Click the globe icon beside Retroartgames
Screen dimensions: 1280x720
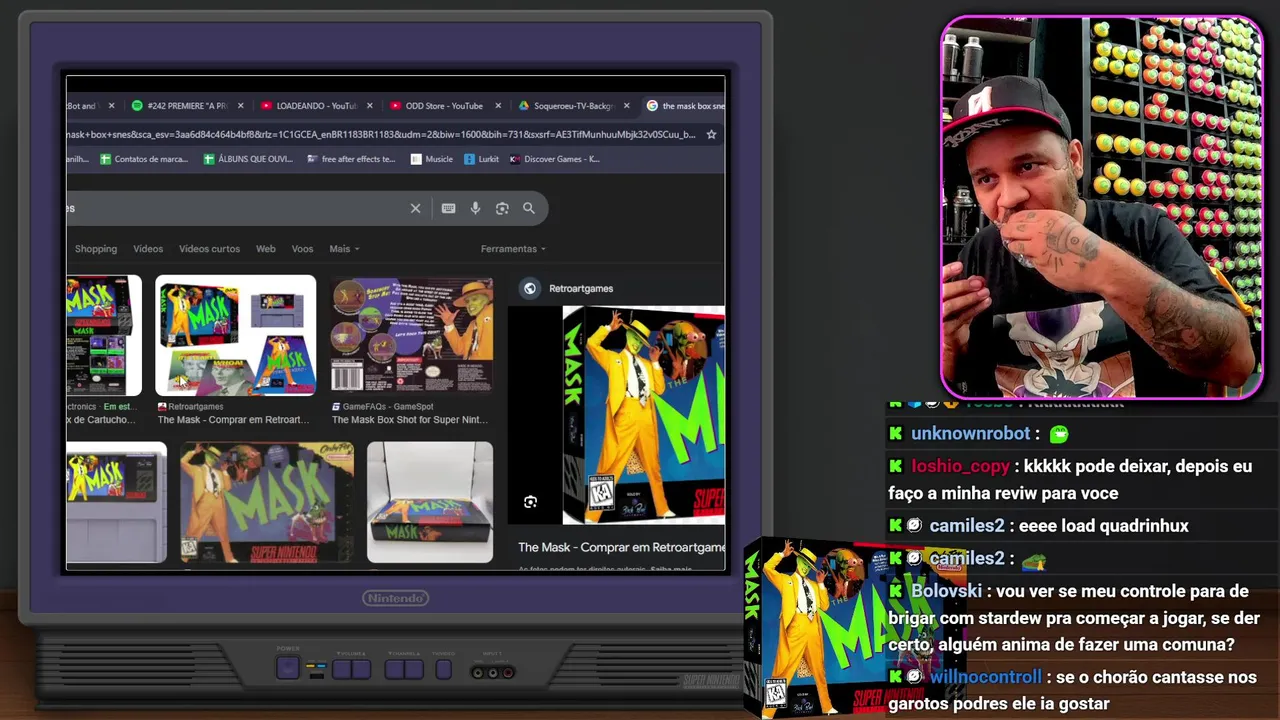[x=530, y=288]
